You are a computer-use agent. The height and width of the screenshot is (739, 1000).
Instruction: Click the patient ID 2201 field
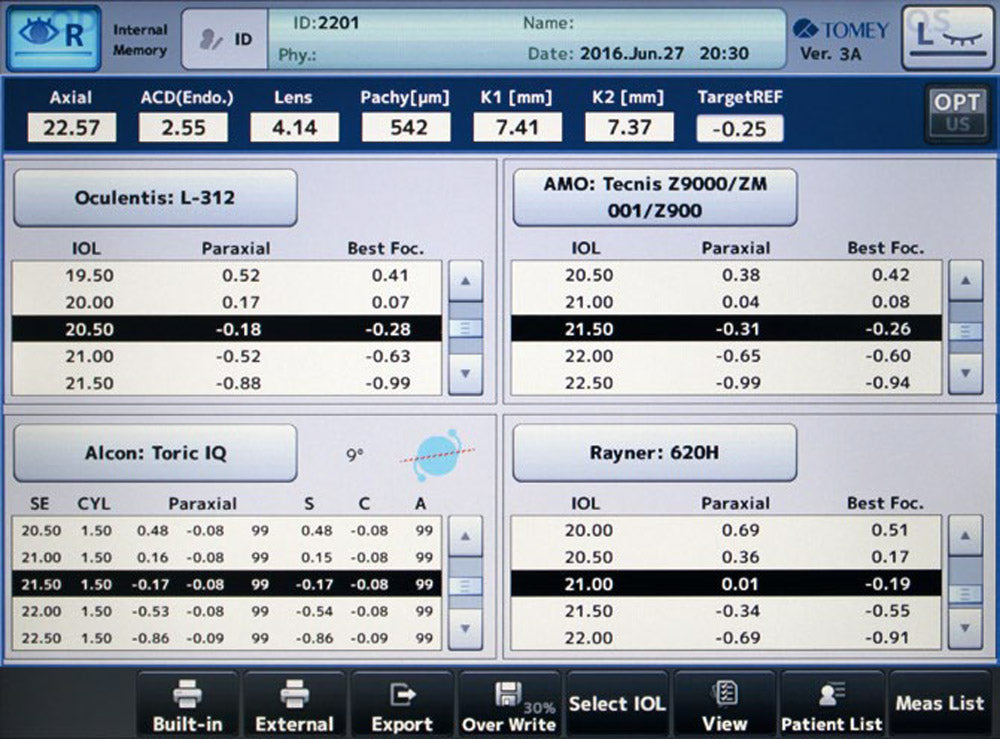326,24
